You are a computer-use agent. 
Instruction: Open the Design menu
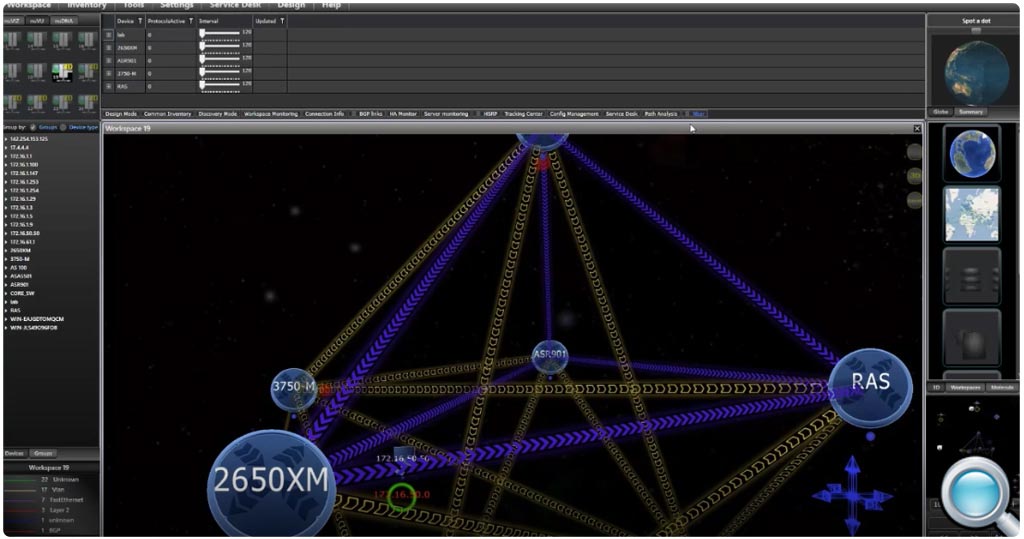pos(291,5)
